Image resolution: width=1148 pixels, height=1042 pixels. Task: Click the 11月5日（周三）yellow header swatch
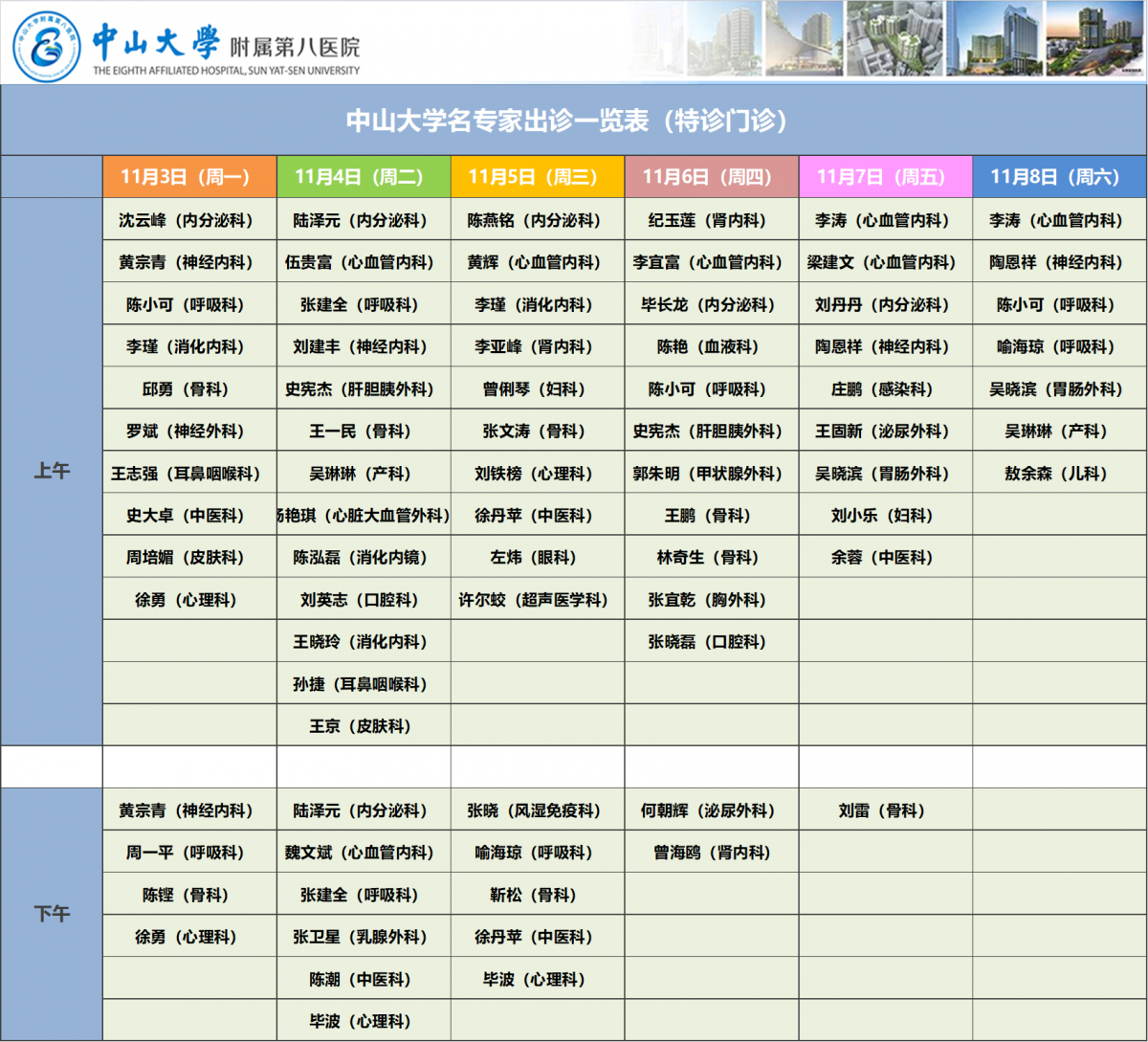point(537,176)
